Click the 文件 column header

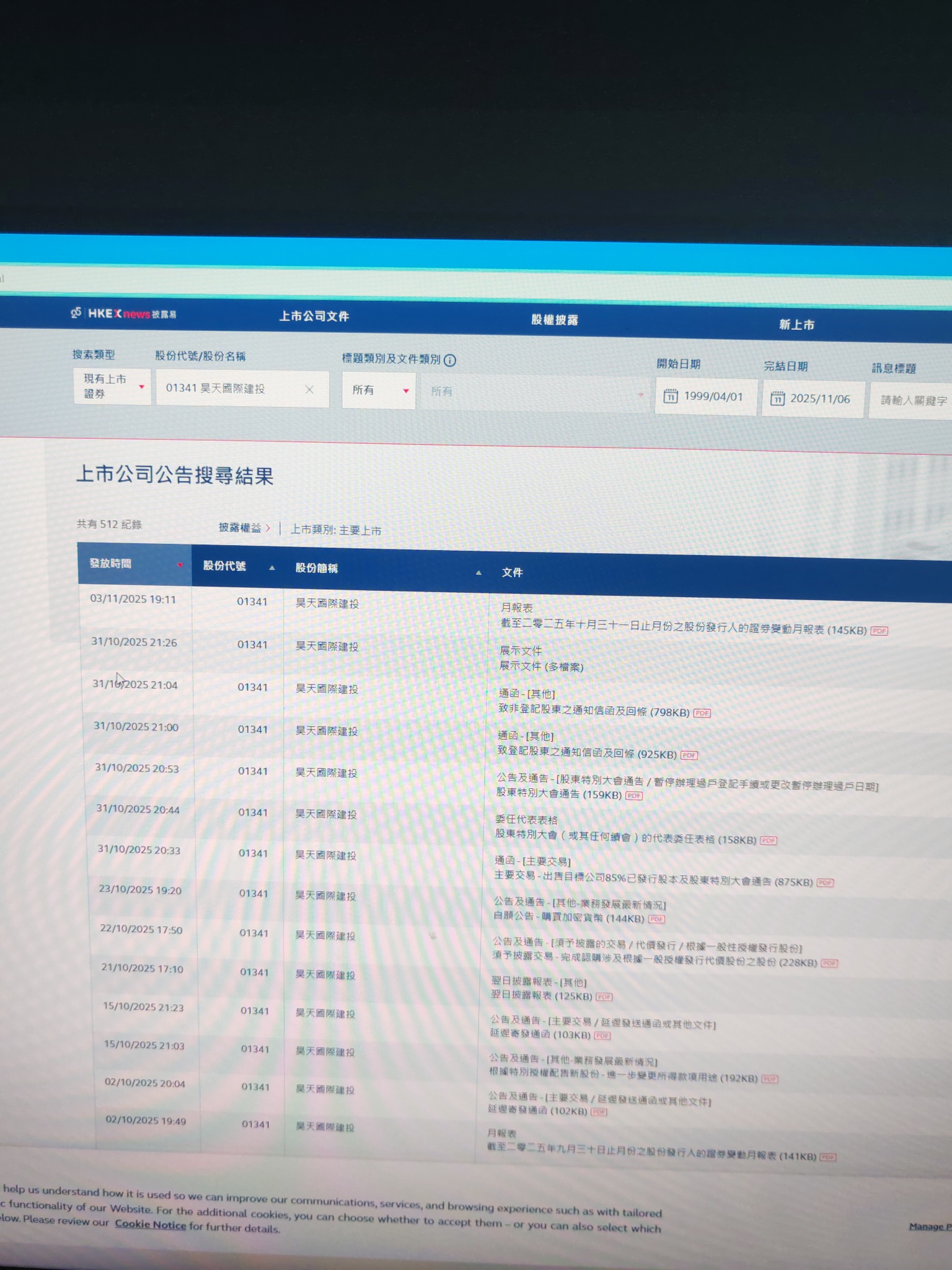pyautogui.click(x=512, y=573)
